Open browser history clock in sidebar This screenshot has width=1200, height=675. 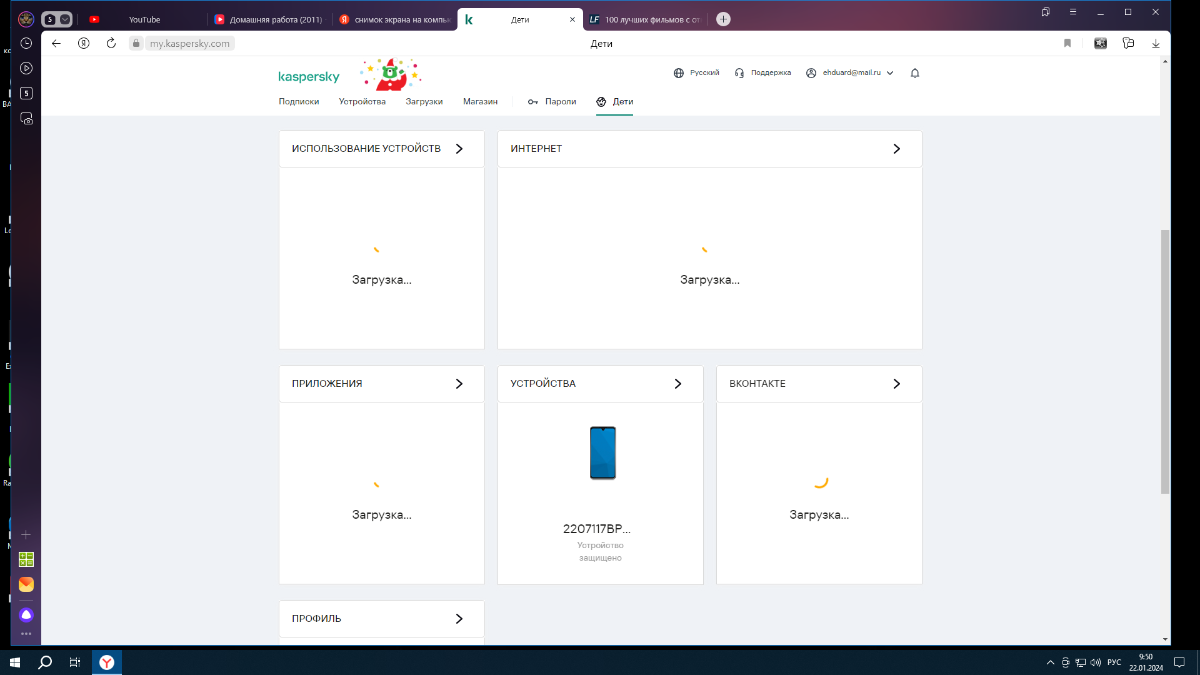coord(26,43)
